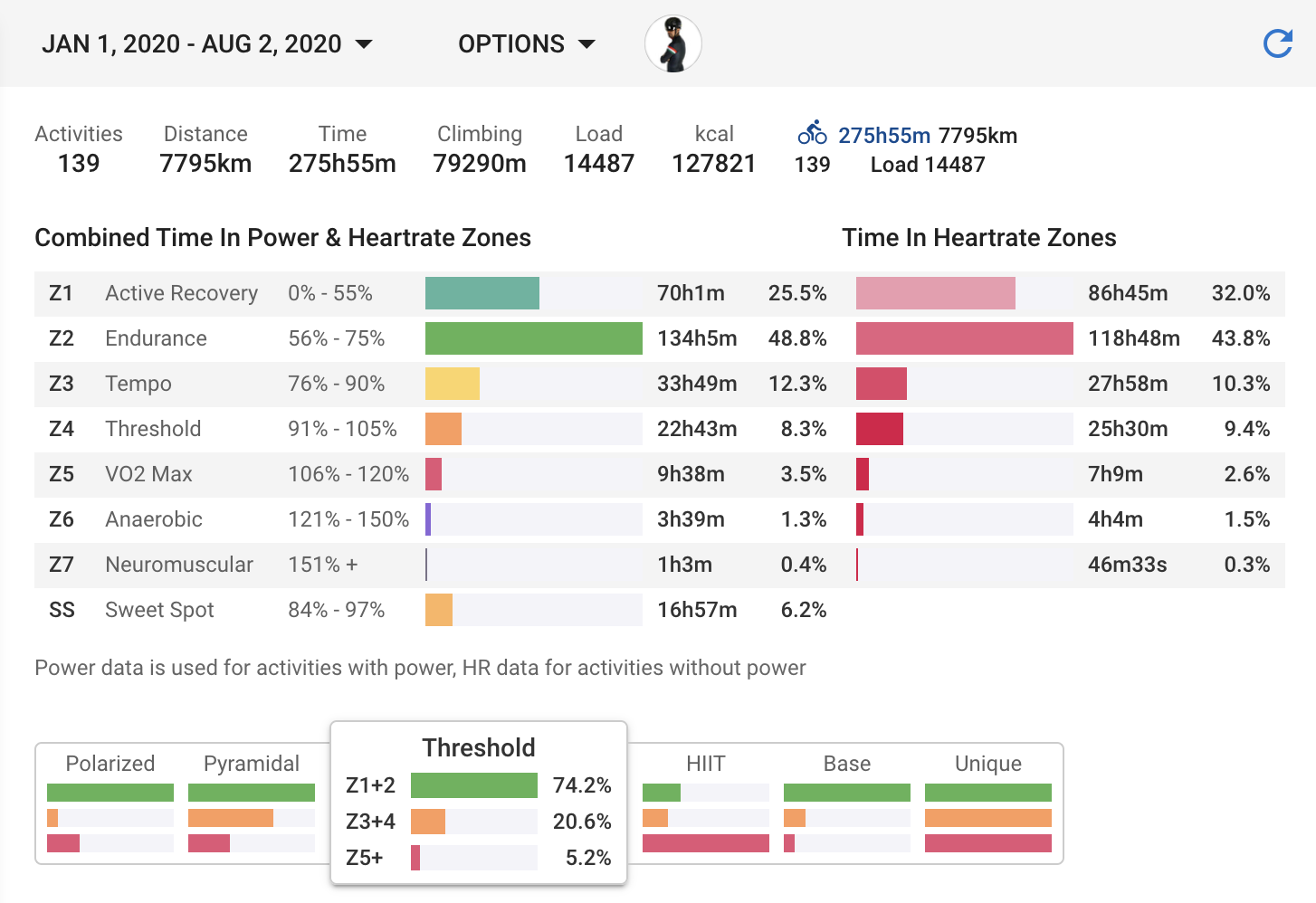Click the 275h55m total time link
This screenshot has width=1316, height=903.
[x=884, y=135]
